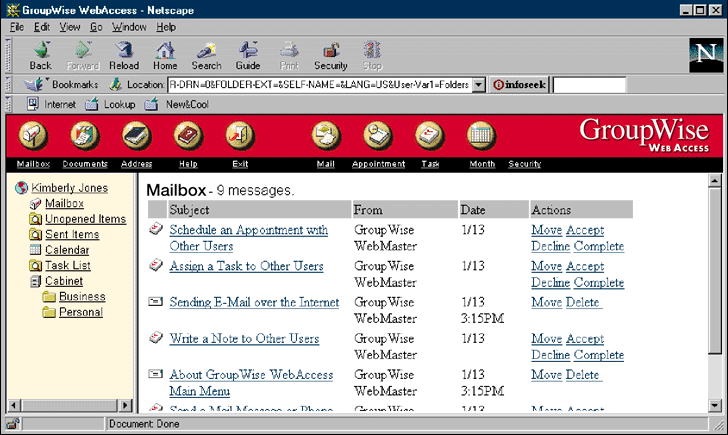Open GroupWise Mailbox round icon
Viewport: 728px width, 435px height.
(33, 136)
